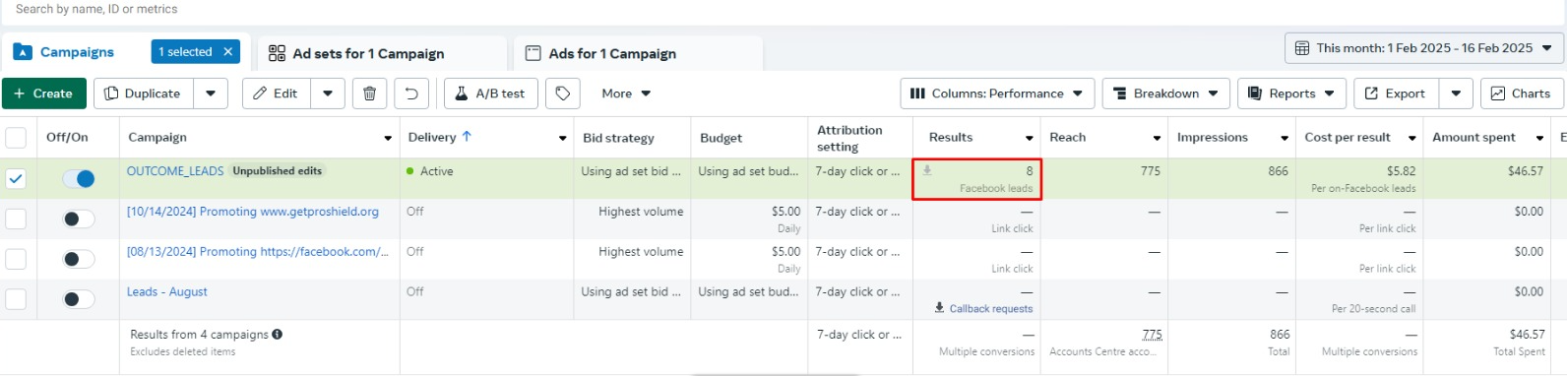Enable the Leads - August campaign toggle
Screen dimensions: 1568x376
(79, 299)
